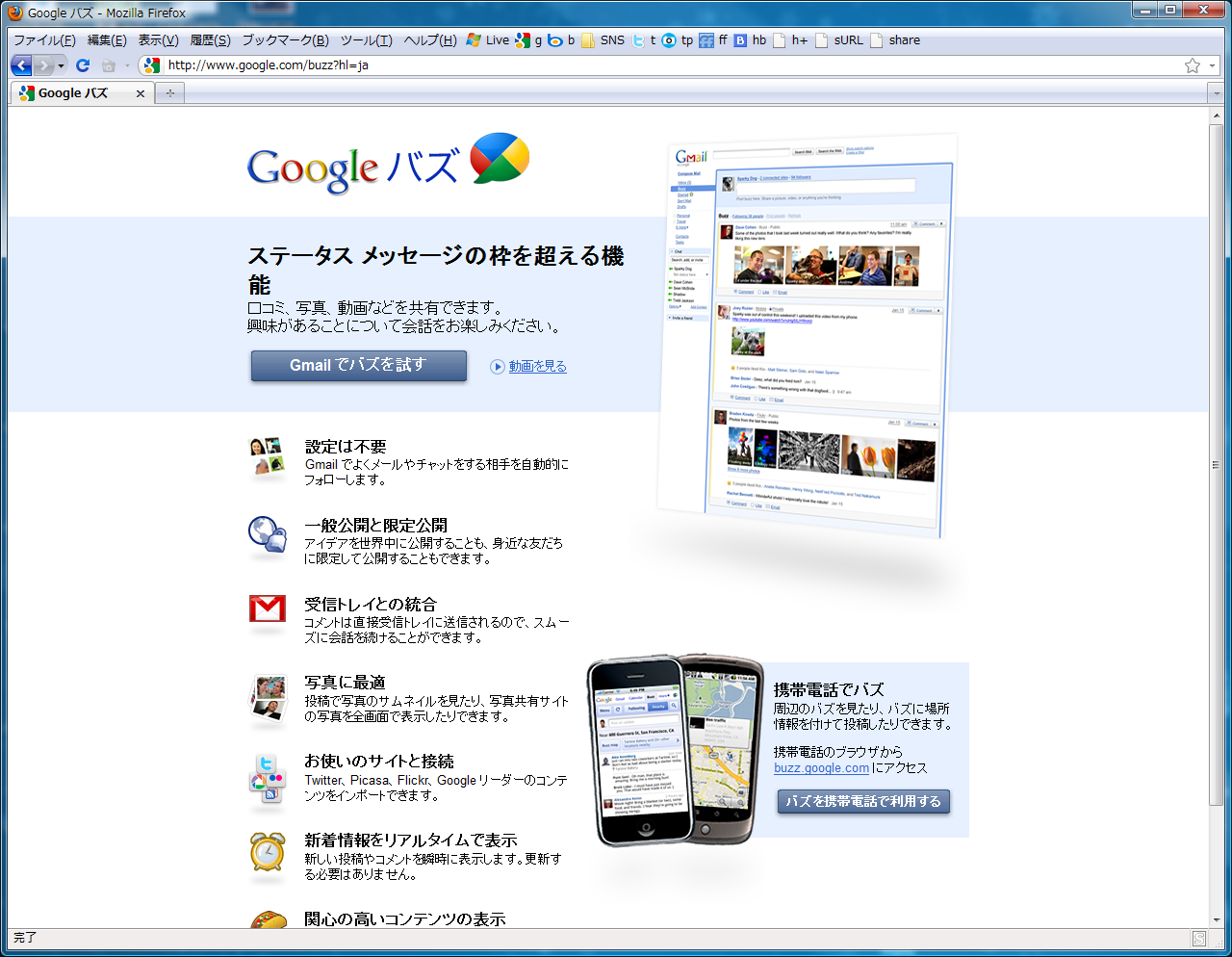Click the mobile phones image
Screen dimensions: 1232x957
(x=676, y=751)
